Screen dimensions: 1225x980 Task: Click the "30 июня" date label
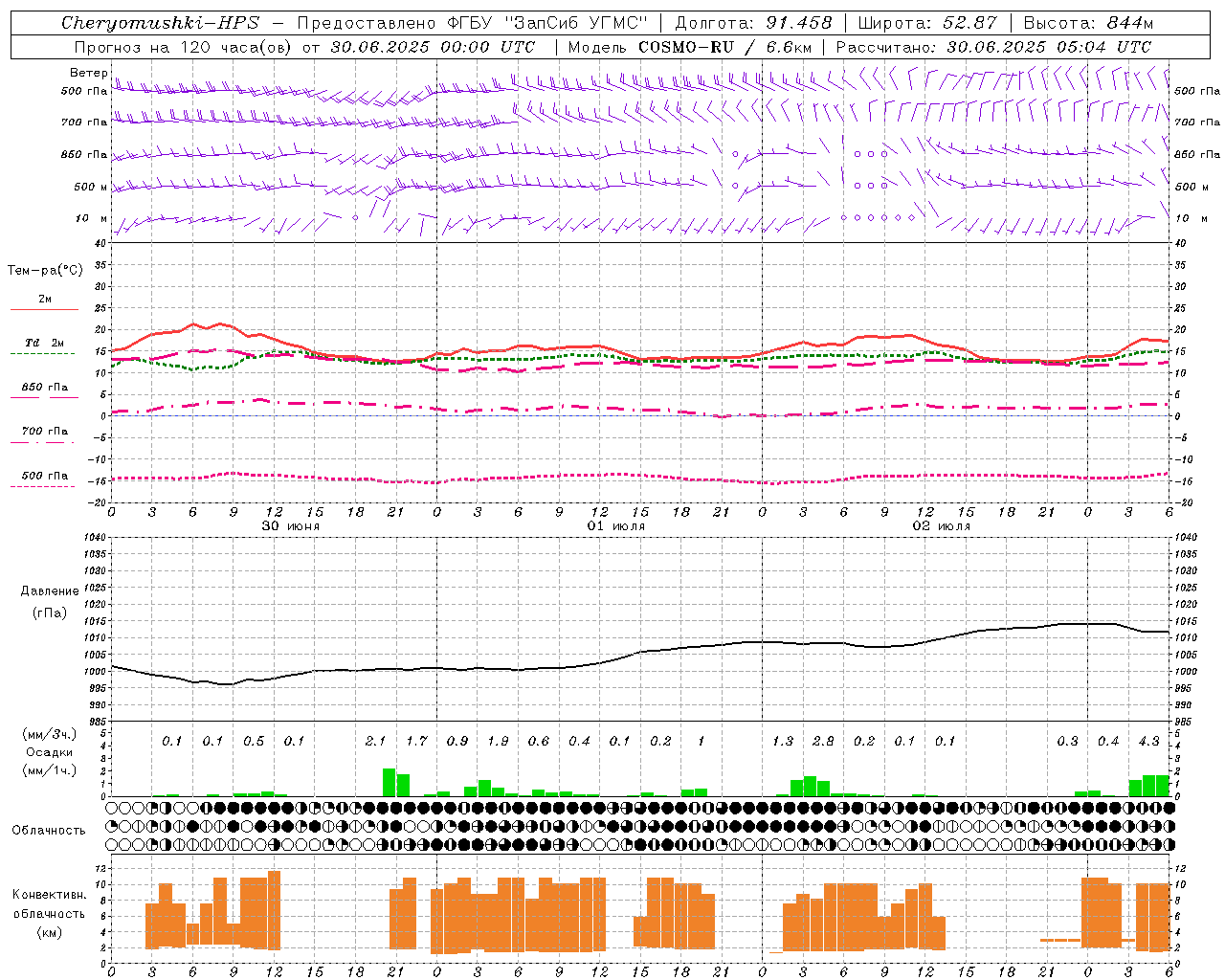click(x=291, y=526)
